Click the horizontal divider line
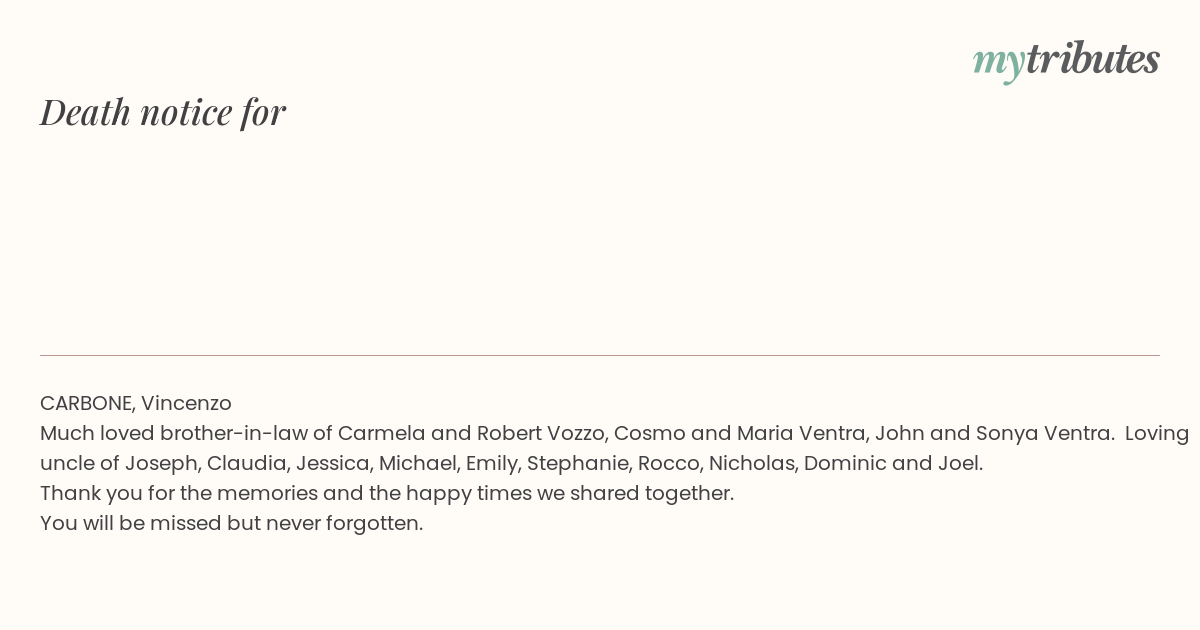 point(600,355)
